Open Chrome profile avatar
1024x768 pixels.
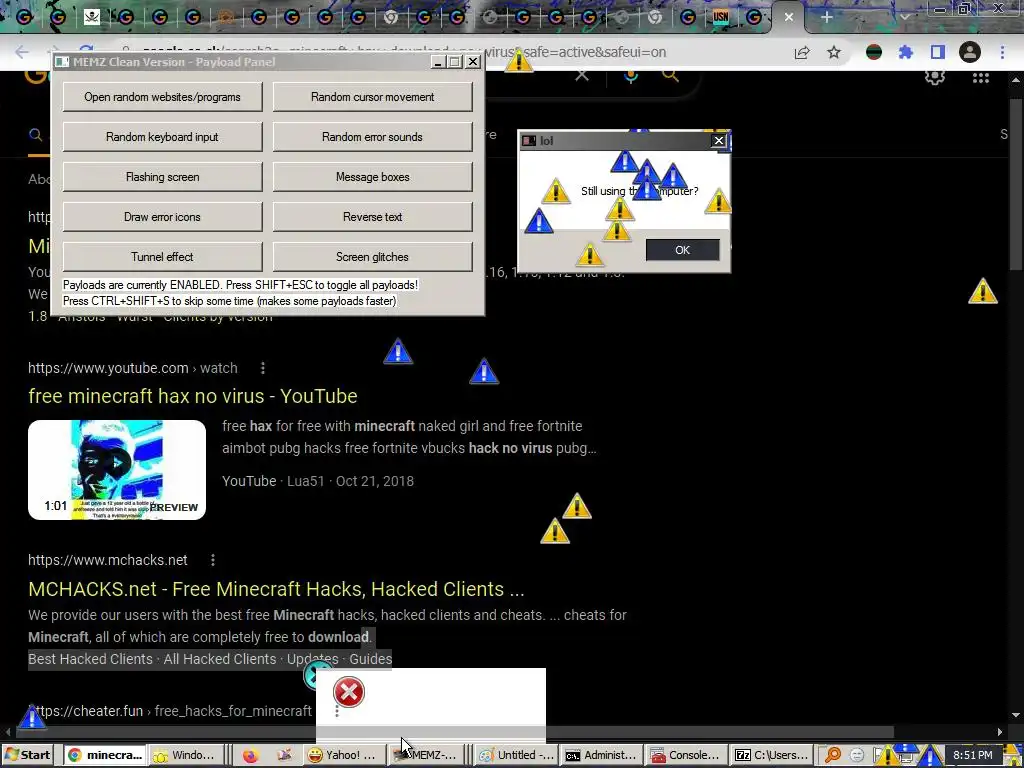point(970,52)
